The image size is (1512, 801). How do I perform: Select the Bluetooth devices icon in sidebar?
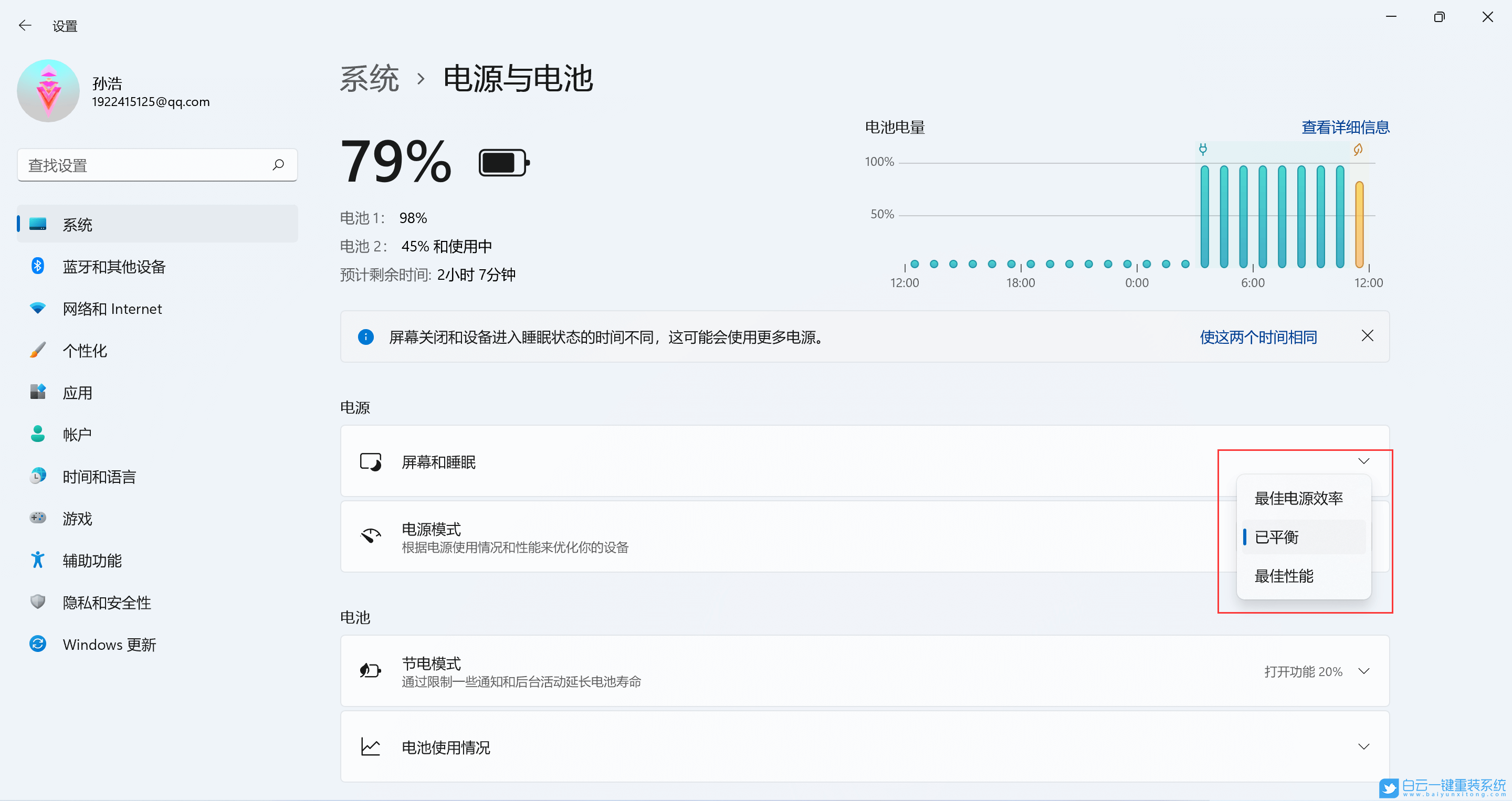pos(38,266)
